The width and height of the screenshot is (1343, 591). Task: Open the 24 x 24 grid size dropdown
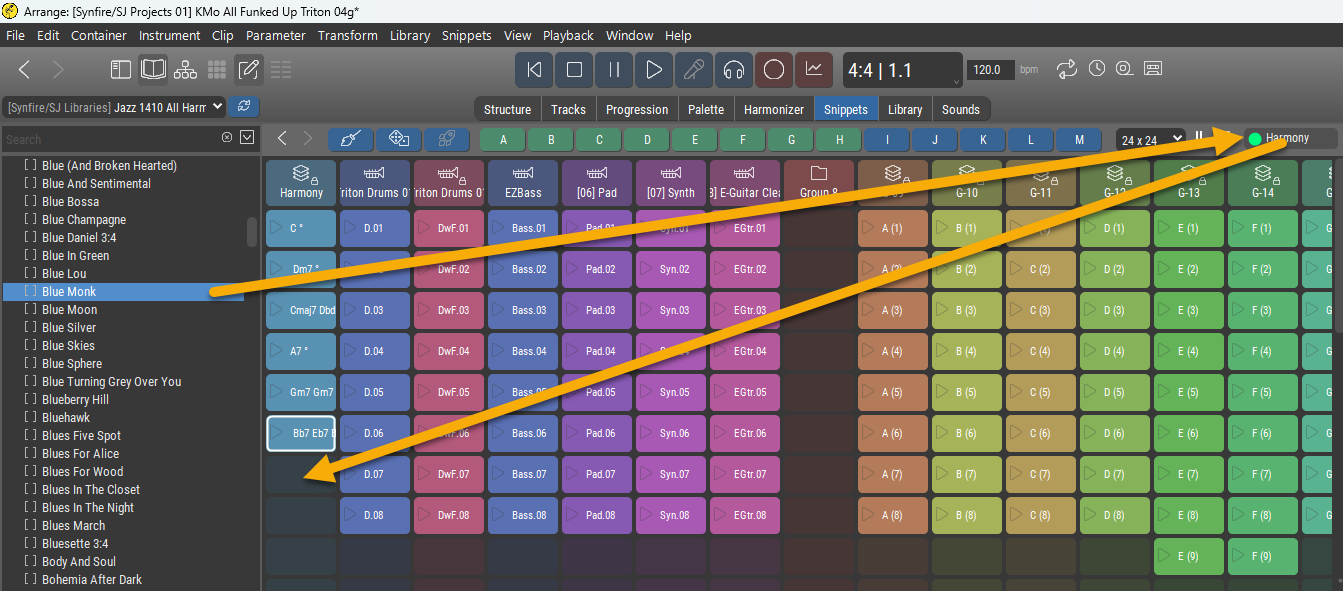(1150, 140)
